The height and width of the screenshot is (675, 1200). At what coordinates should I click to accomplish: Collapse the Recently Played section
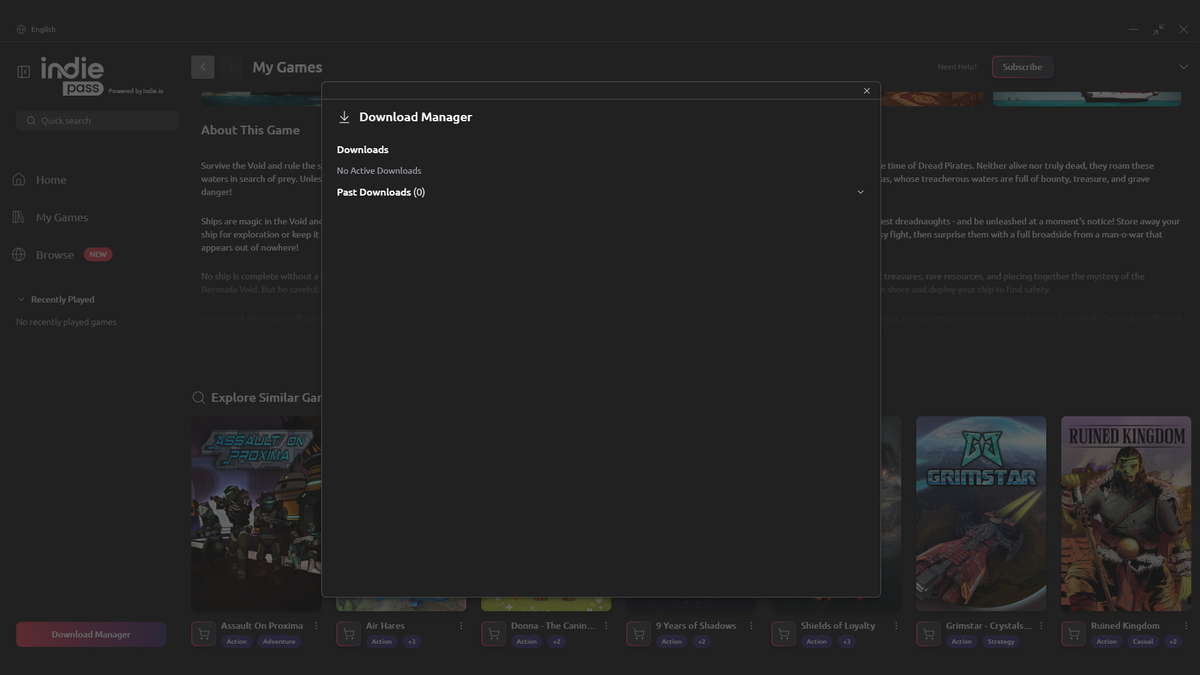pyautogui.click(x=21, y=299)
